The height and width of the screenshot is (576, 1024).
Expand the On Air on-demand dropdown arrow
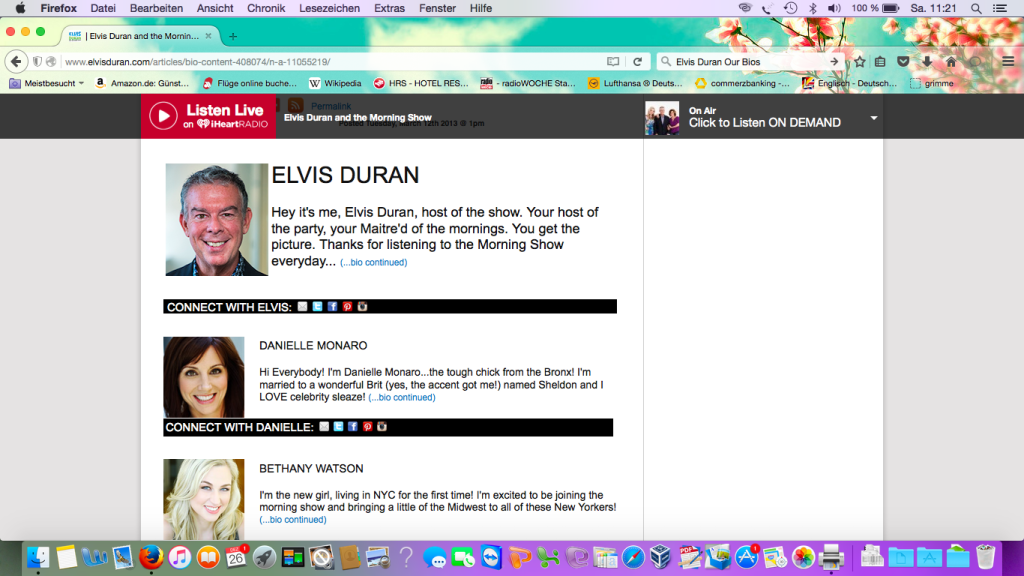point(874,117)
